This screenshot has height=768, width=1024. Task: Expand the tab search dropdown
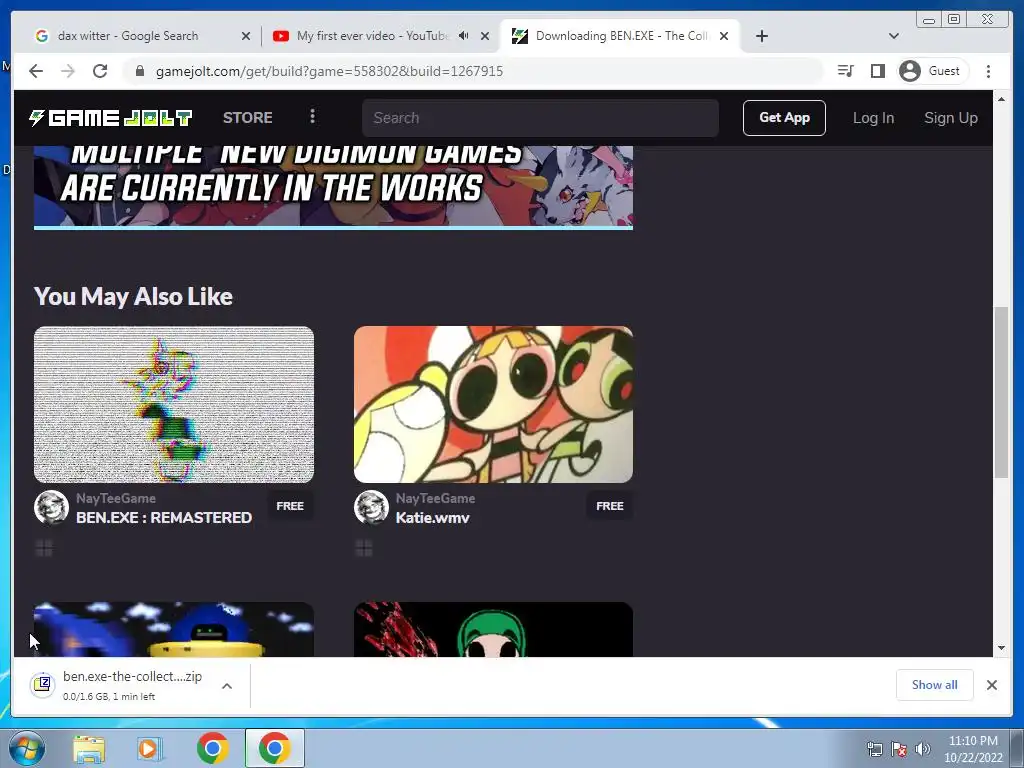[893, 36]
